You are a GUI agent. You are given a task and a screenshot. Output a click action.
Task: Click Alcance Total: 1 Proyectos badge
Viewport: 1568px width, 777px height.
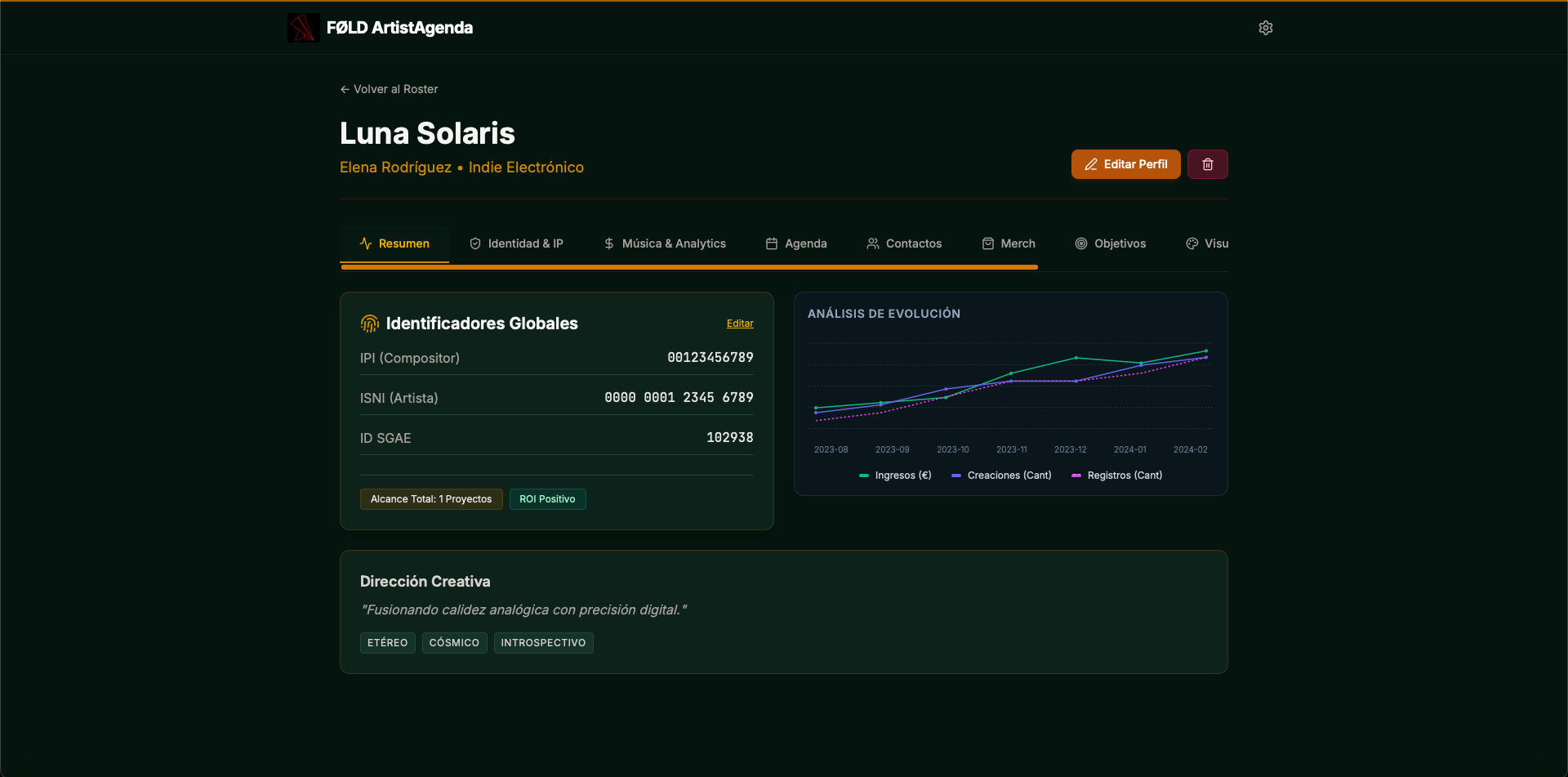(x=431, y=499)
